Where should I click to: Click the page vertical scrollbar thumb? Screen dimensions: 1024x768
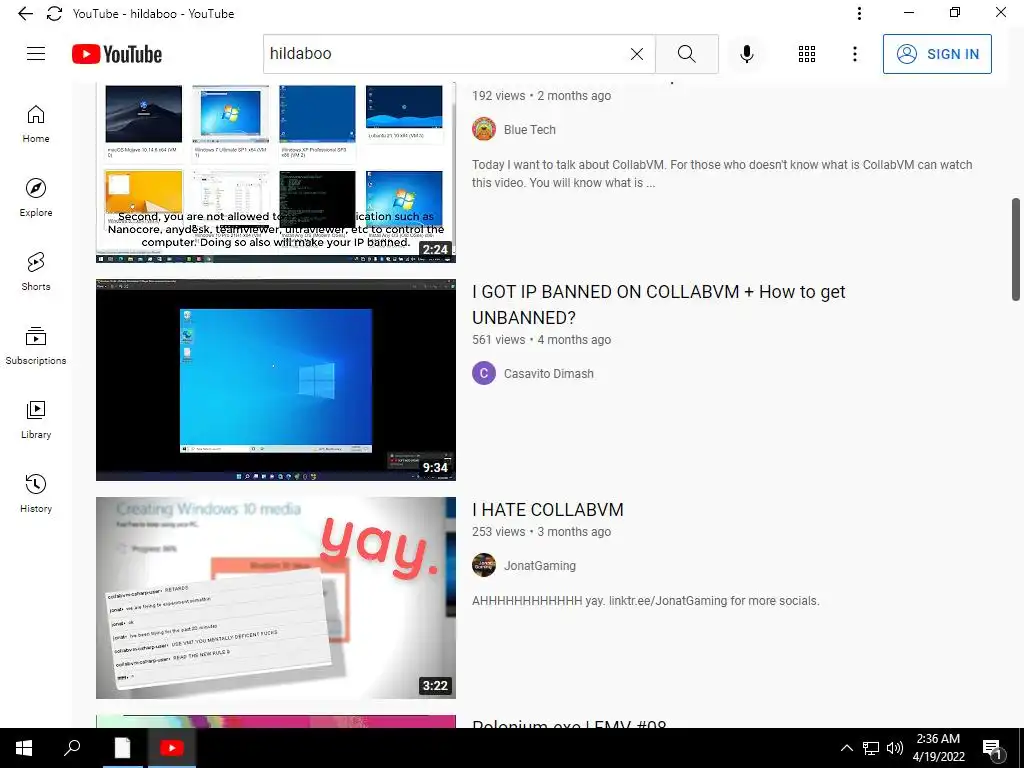coord(1017,249)
